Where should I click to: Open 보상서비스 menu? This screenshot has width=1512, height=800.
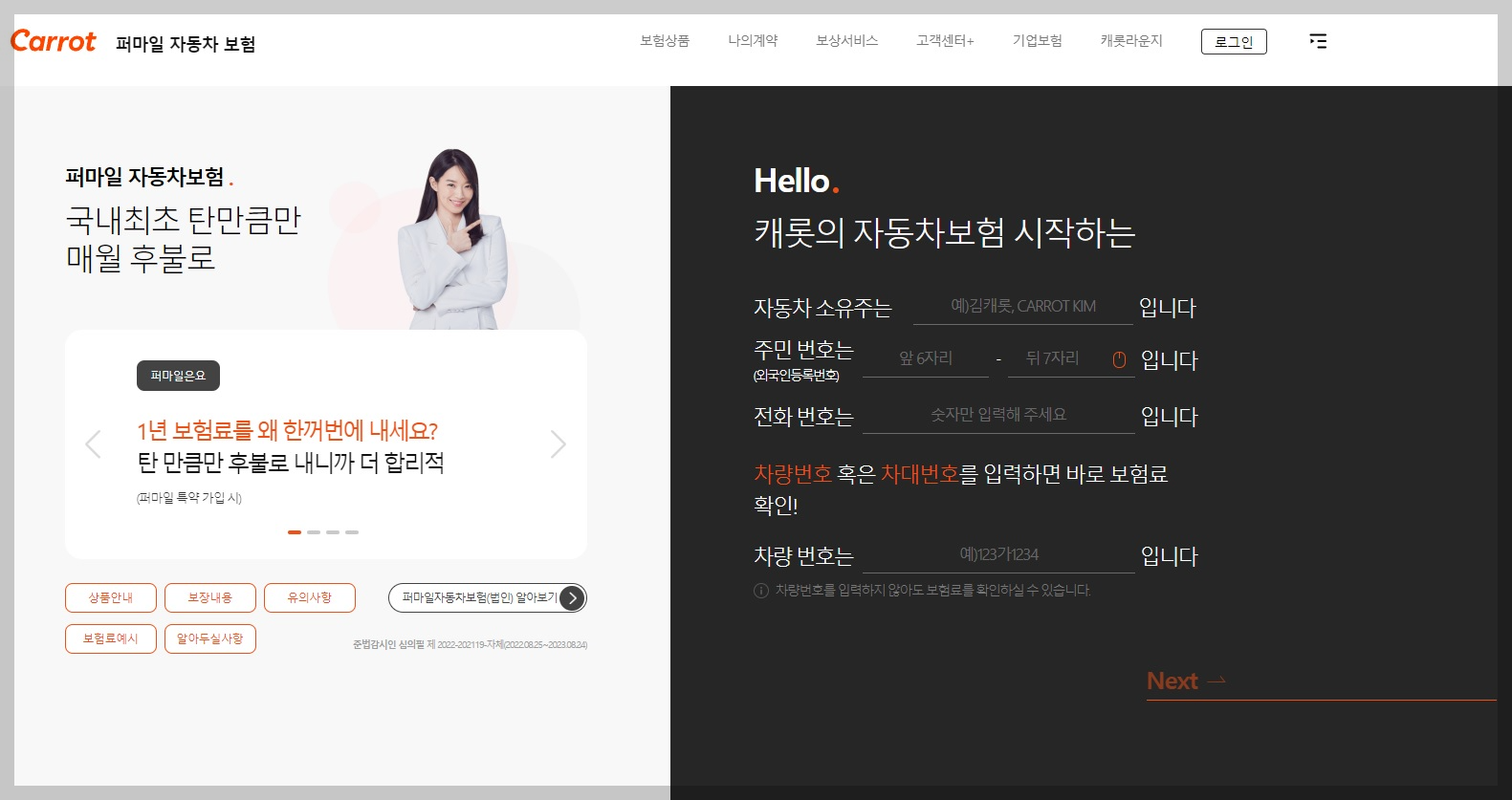click(x=846, y=41)
